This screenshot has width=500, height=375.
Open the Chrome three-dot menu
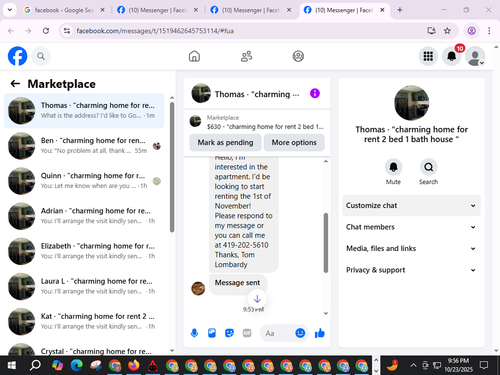coord(489,31)
